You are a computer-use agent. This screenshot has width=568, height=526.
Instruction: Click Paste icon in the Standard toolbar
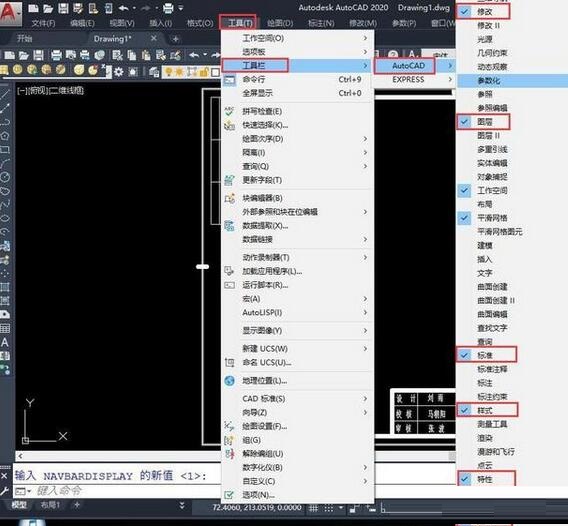146,55
